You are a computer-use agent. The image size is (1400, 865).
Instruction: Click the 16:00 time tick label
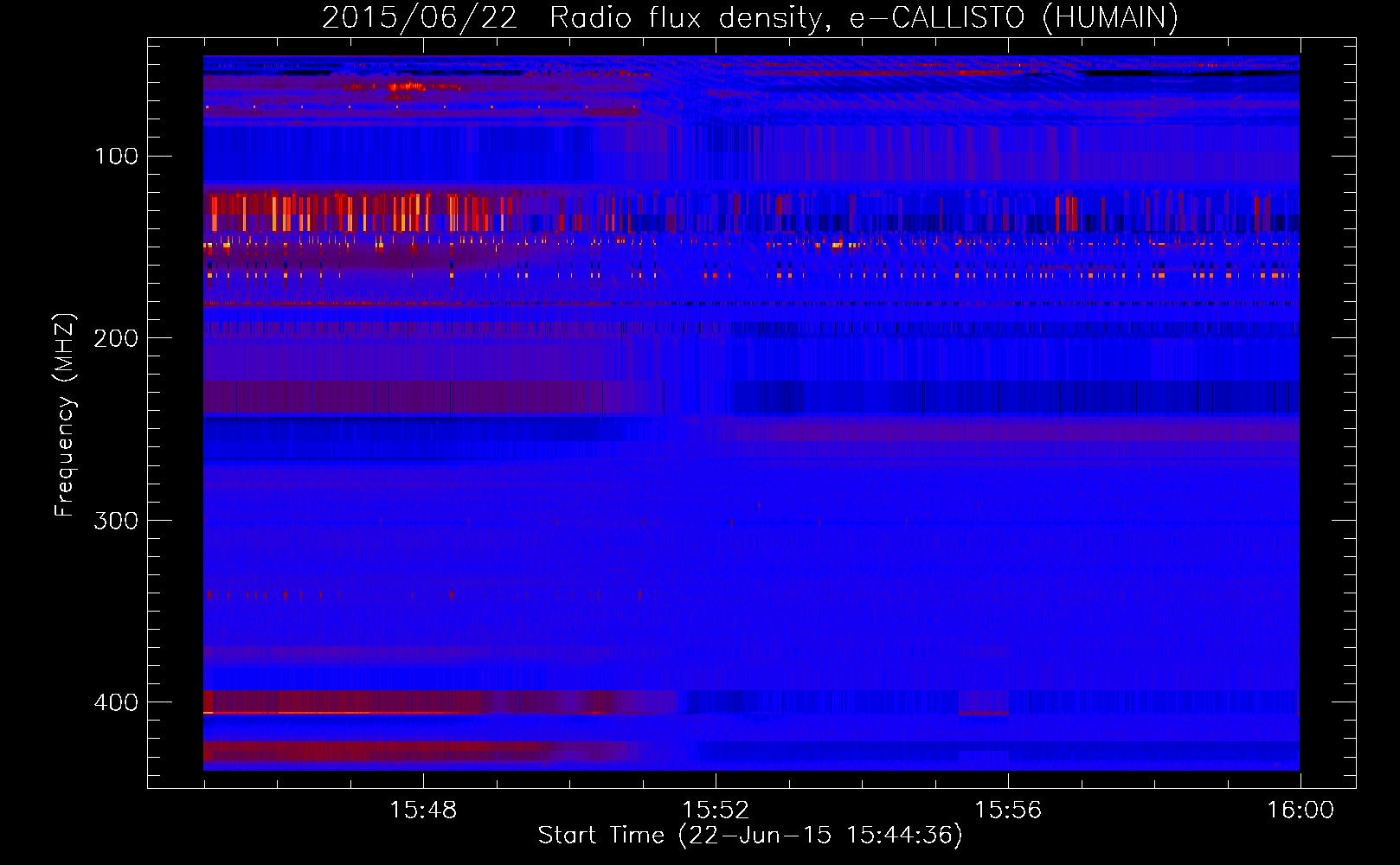coord(1300,811)
